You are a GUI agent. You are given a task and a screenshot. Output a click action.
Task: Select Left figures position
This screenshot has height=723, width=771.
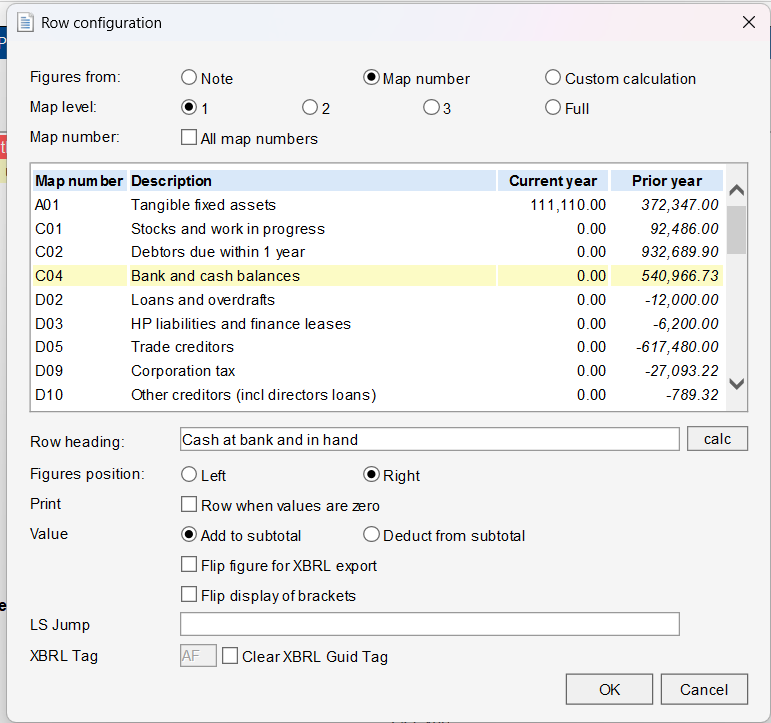point(189,475)
